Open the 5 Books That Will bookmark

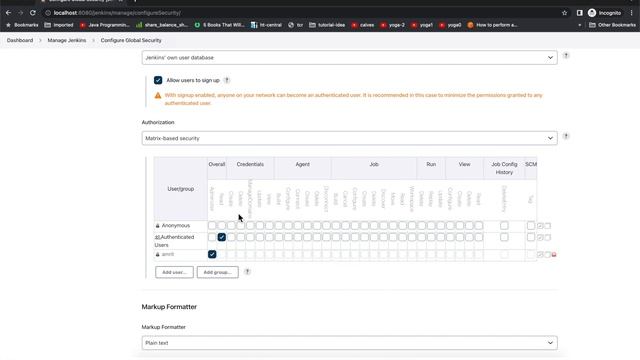[x=220, y=25]
